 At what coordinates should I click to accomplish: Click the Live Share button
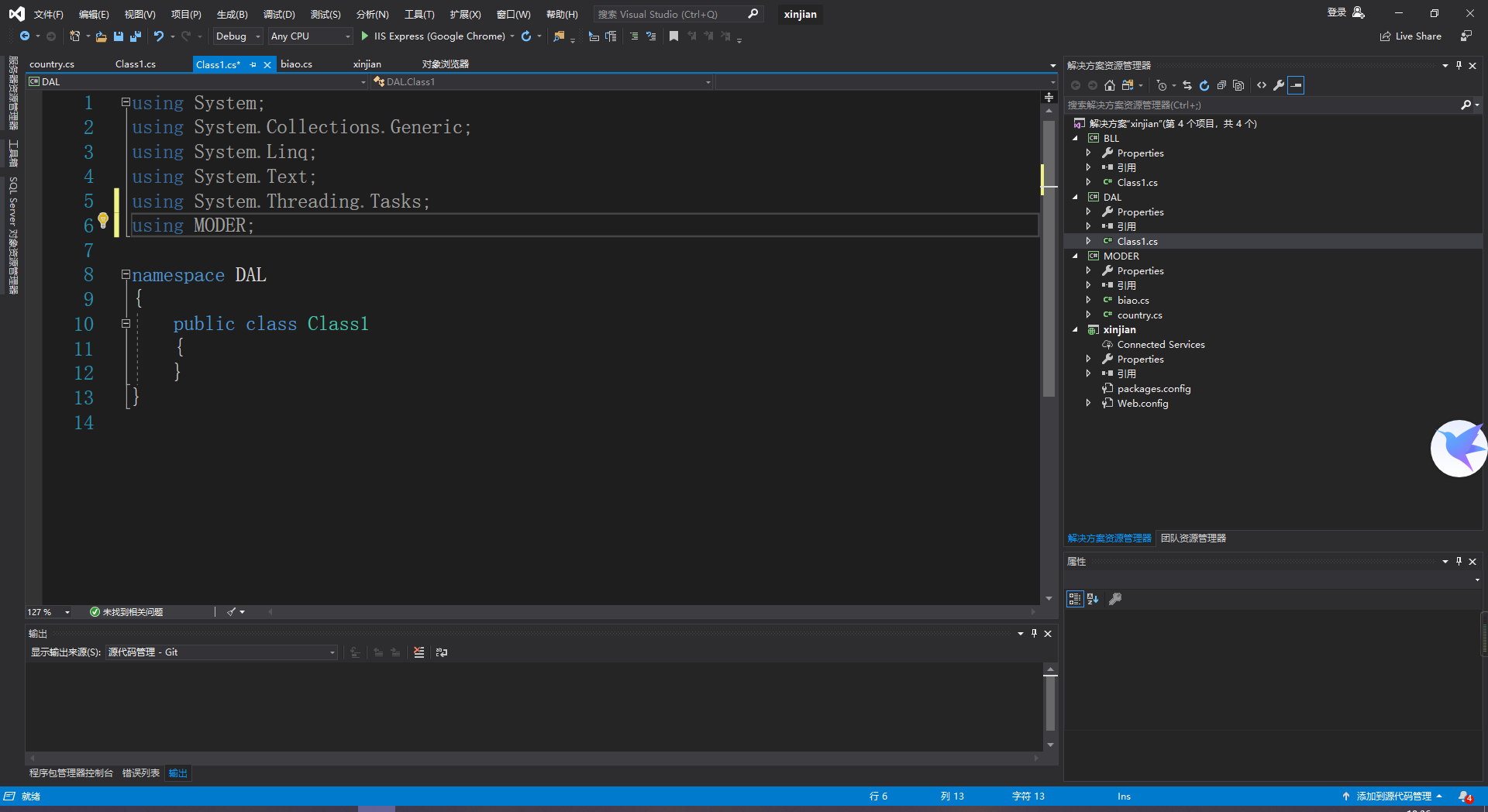click(1410, 36)
